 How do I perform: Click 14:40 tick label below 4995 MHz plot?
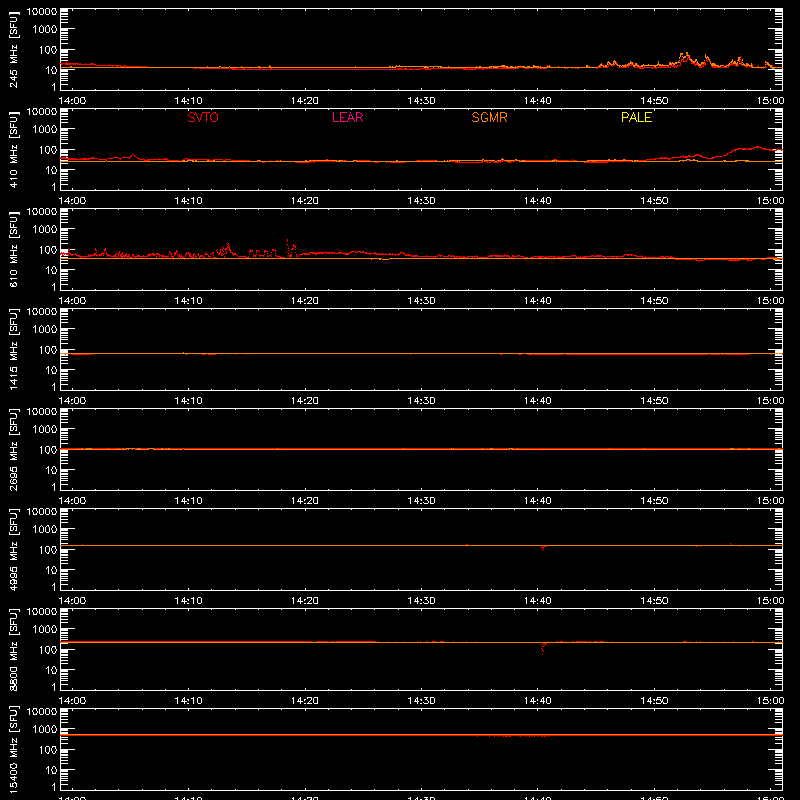point(538,601)
